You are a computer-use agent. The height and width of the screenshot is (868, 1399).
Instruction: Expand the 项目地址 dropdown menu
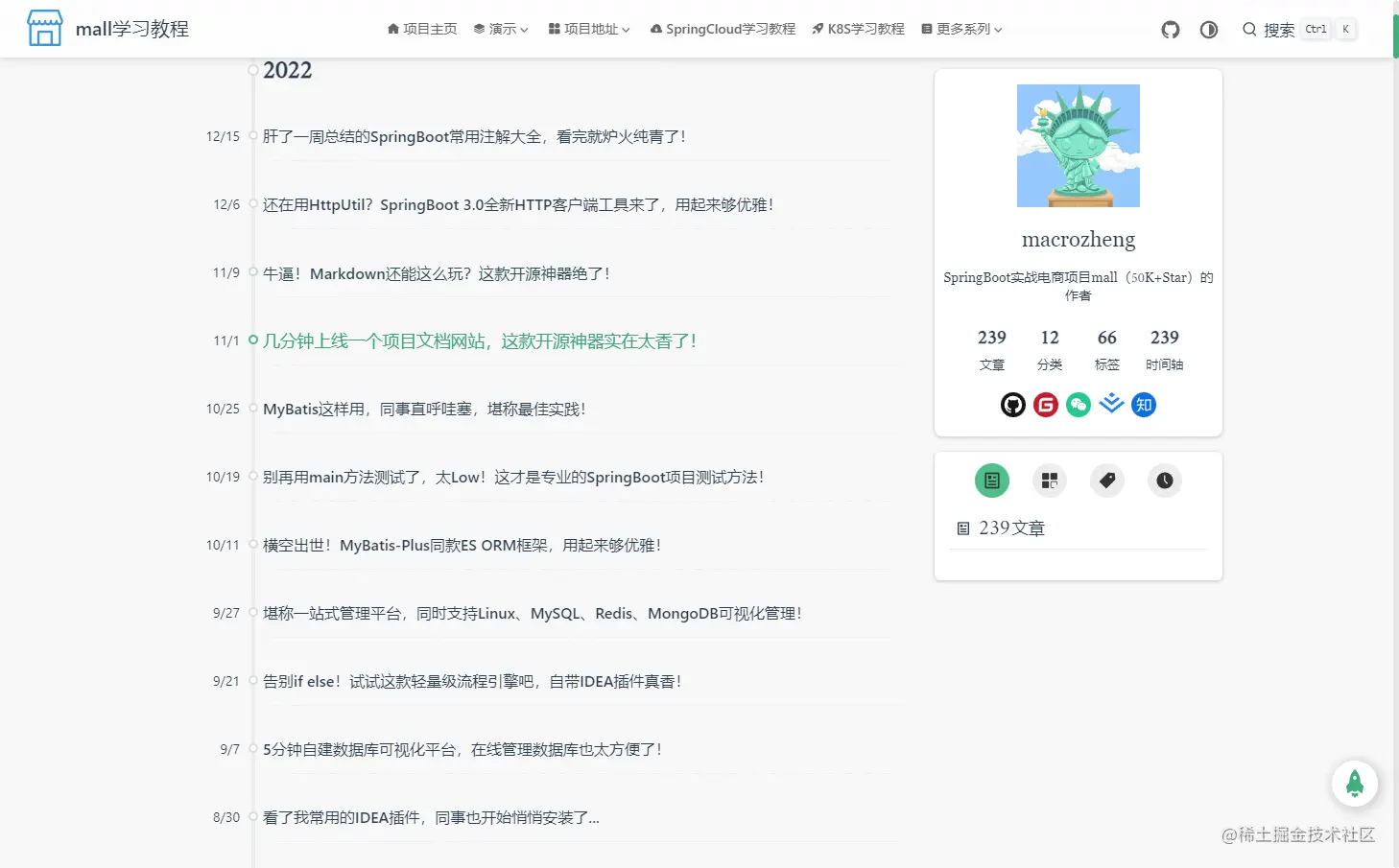(589, 29)
